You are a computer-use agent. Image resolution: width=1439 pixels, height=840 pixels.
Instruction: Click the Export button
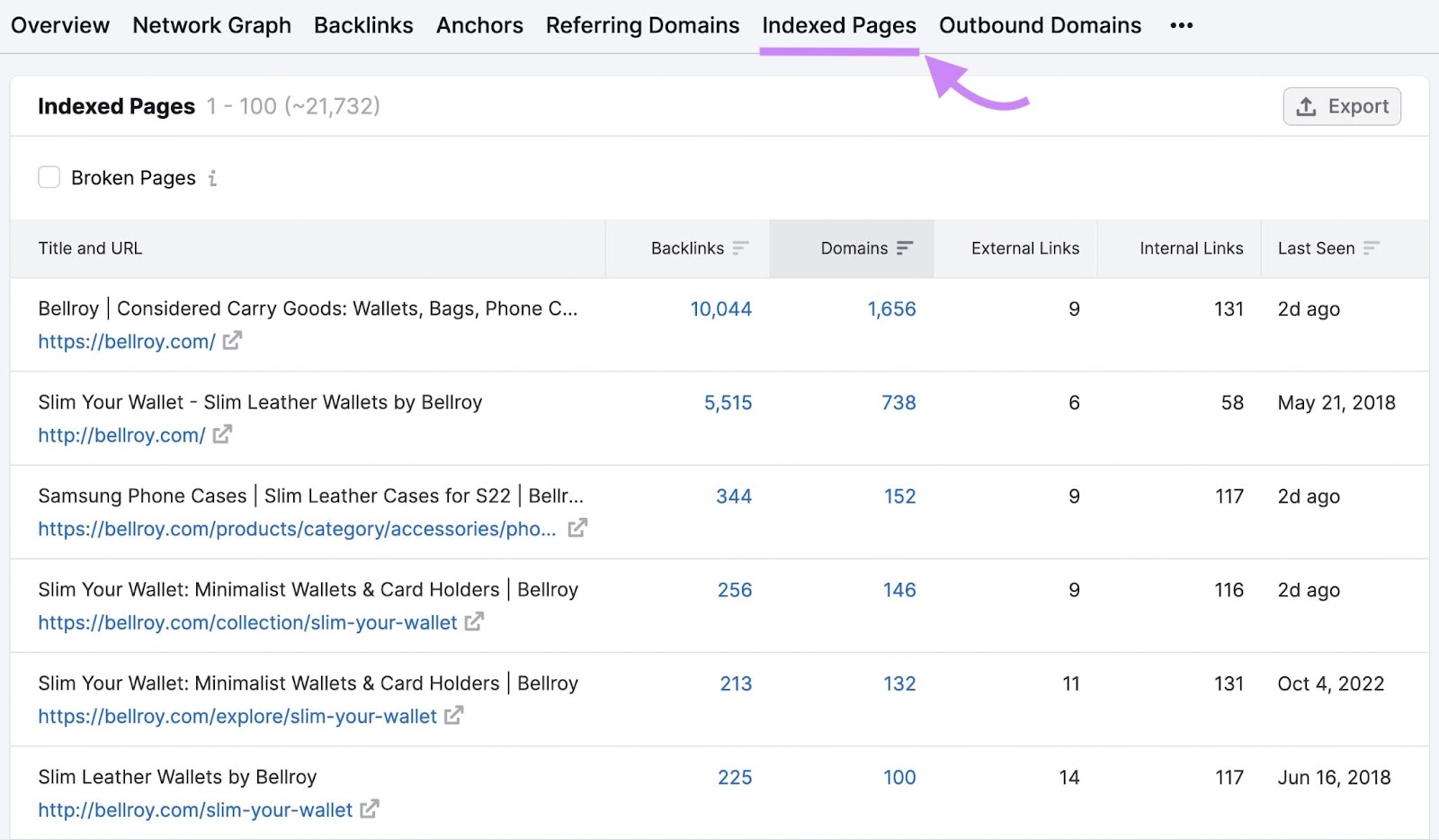1341,106
